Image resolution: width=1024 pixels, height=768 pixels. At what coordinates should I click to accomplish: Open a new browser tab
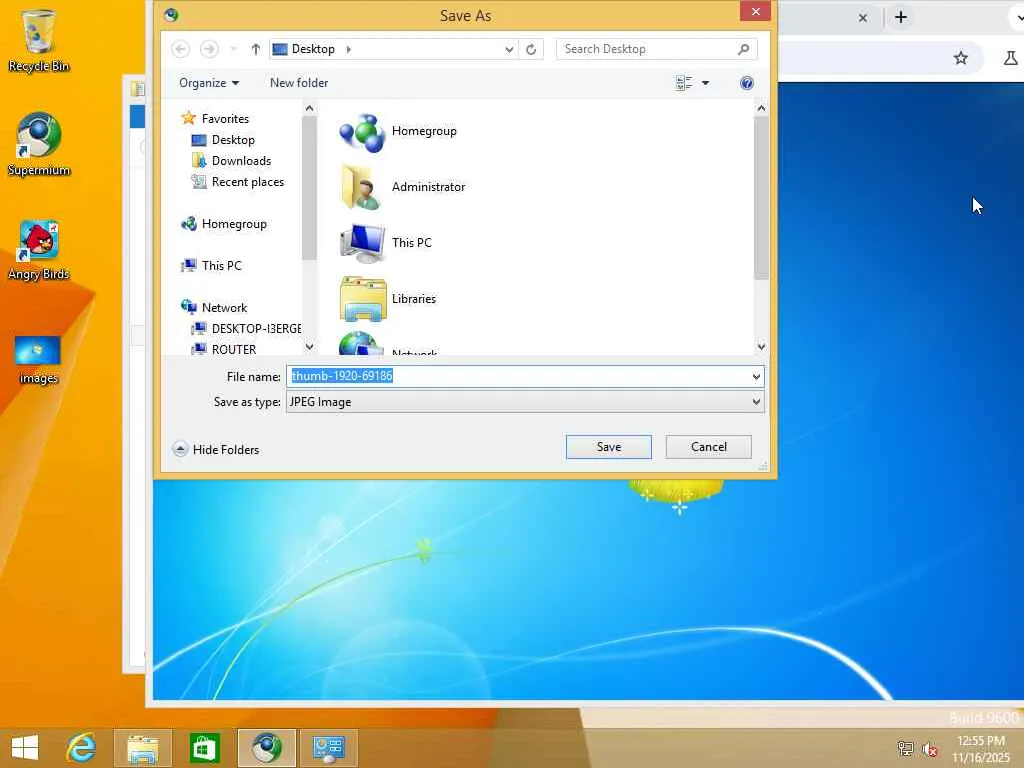pos(901,17)
